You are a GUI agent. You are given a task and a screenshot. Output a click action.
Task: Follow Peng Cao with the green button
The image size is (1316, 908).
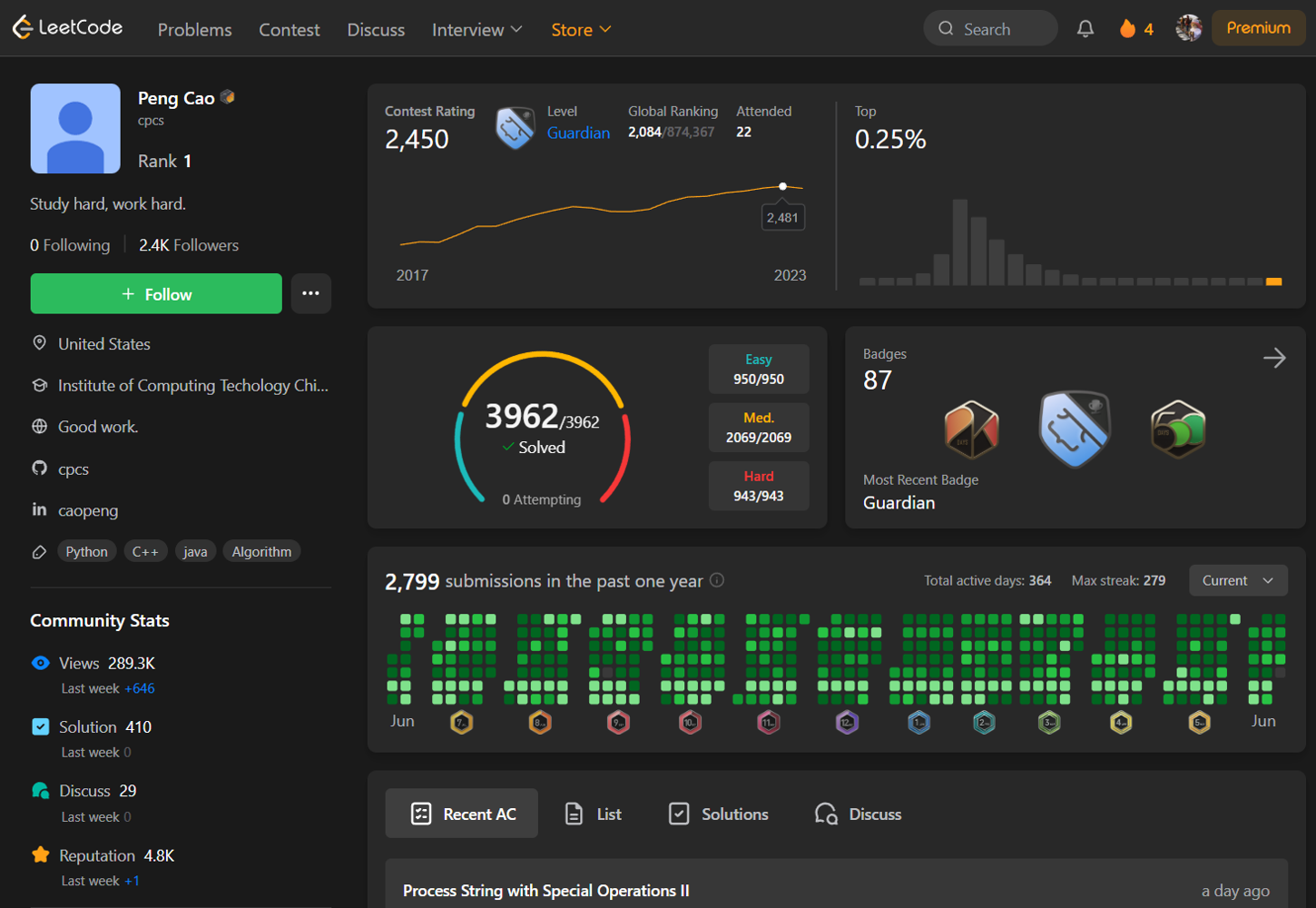click(156, 293)
